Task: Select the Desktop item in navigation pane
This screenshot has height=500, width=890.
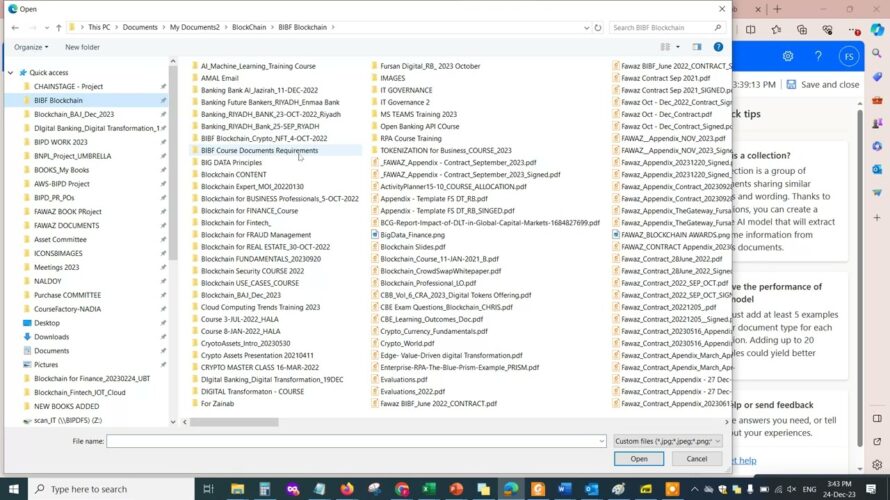Action: pyautogui.click(x=47, y=323)
